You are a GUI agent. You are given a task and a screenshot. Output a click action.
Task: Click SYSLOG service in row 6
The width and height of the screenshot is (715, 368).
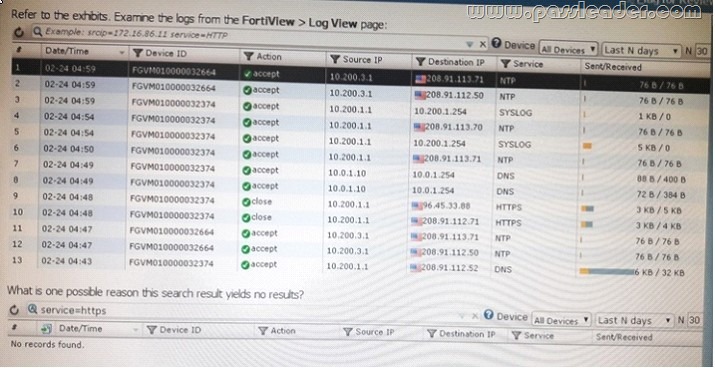tap(514, 144)
